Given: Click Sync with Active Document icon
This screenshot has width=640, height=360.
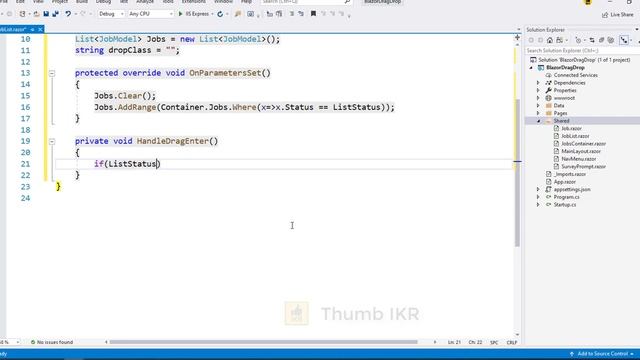Looking at the screenshot, I should (x=592, y=40).
